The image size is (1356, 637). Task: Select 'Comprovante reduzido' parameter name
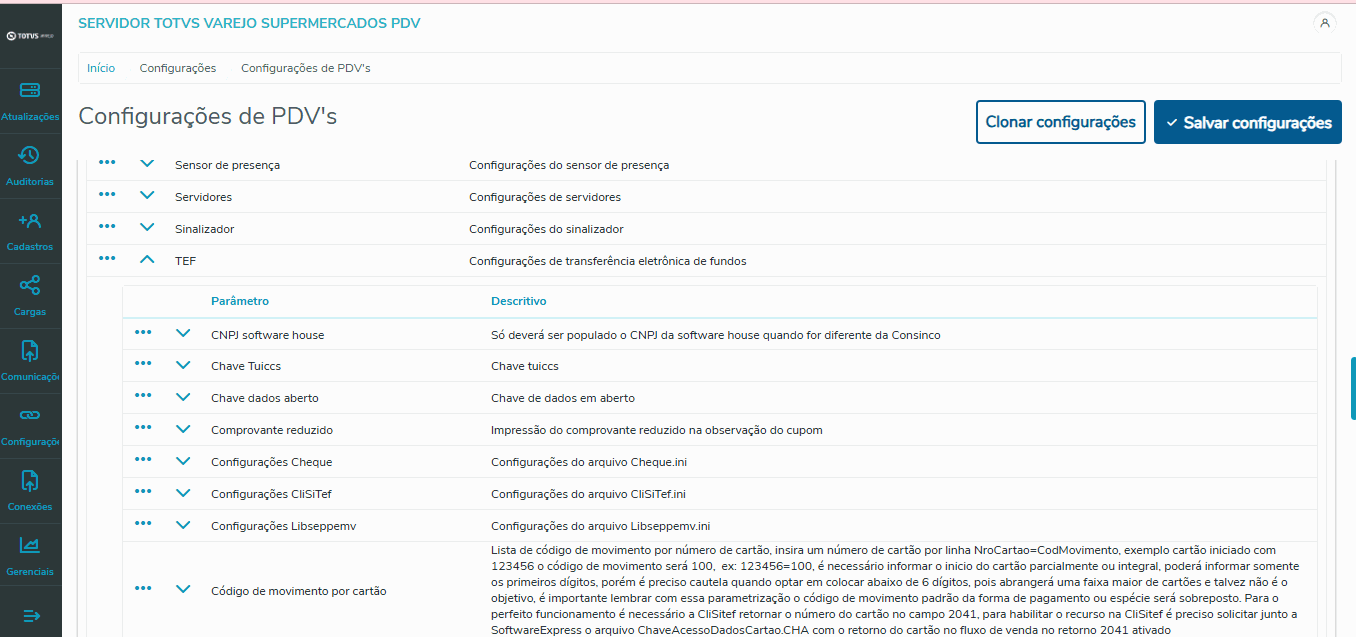272,430
